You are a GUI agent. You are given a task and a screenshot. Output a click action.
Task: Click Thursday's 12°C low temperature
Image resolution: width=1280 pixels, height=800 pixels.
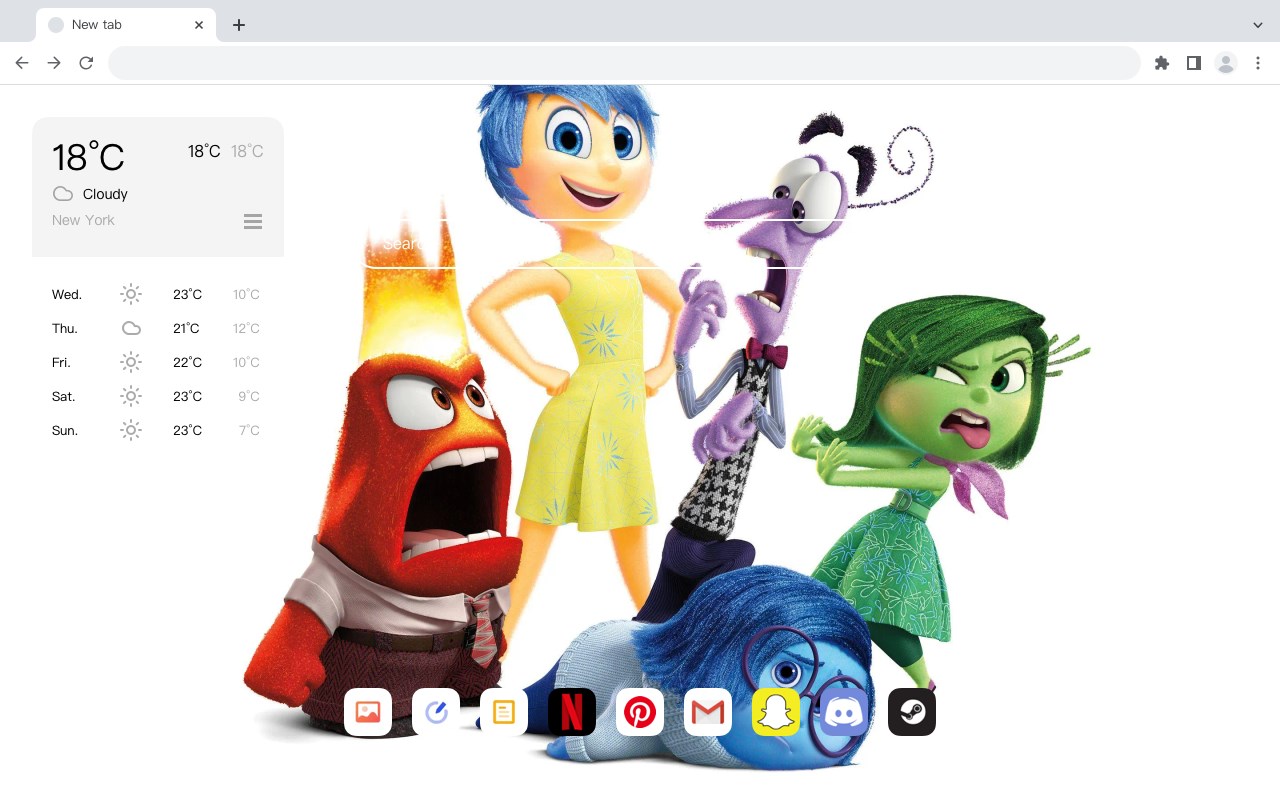pos(246,328)
